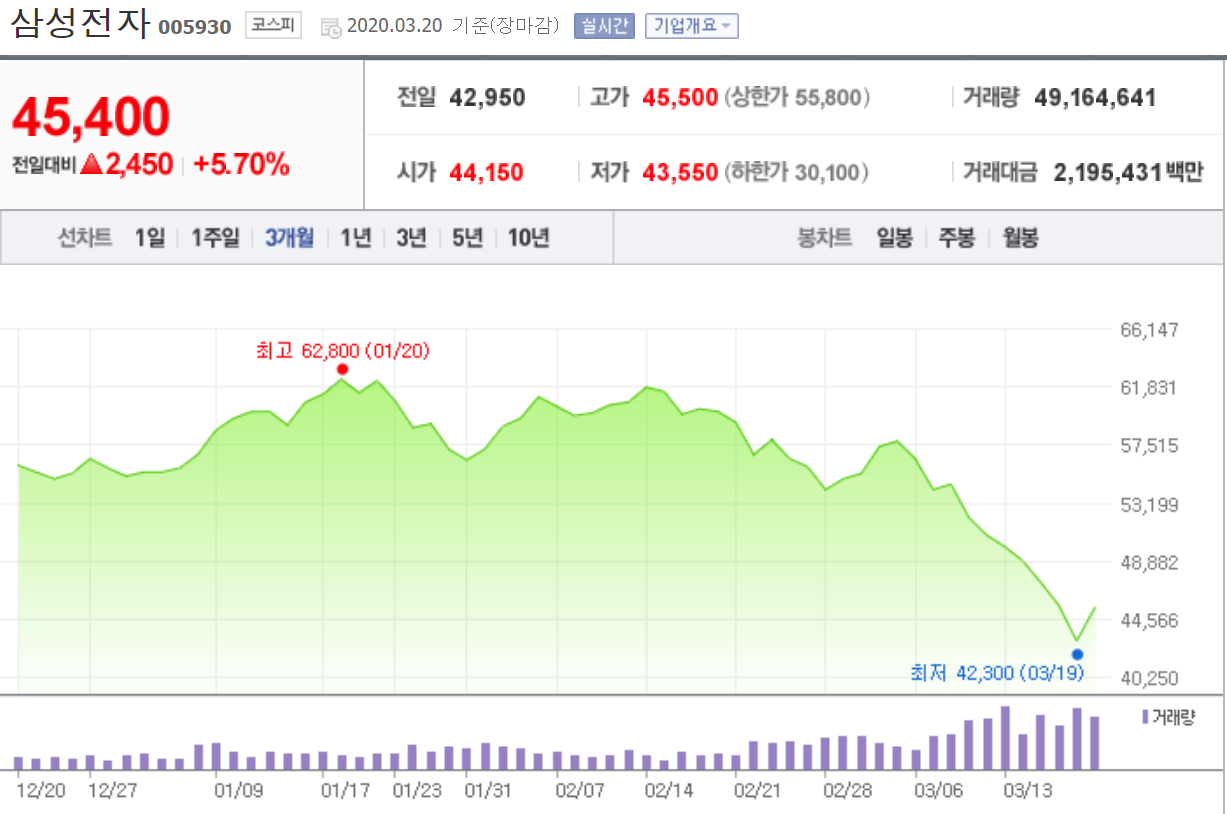Select the 10년 line chart tab

tap(528, 238)
